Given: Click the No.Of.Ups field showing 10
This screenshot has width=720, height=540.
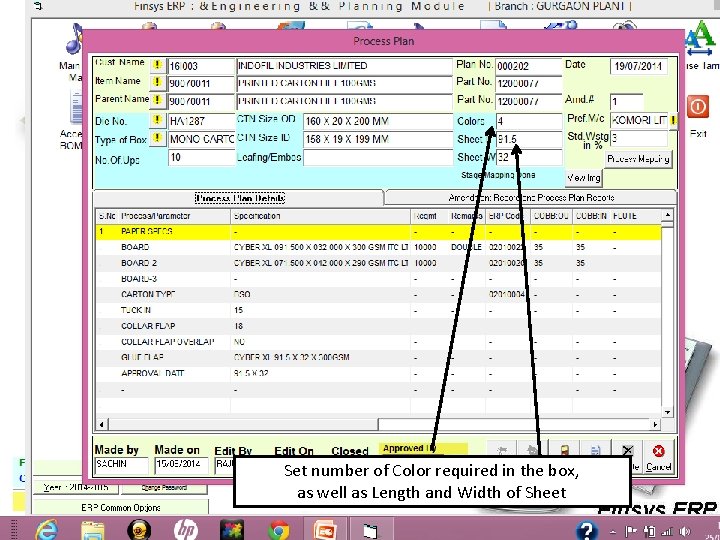Looking at the screenshot, I should coord(201,158).
